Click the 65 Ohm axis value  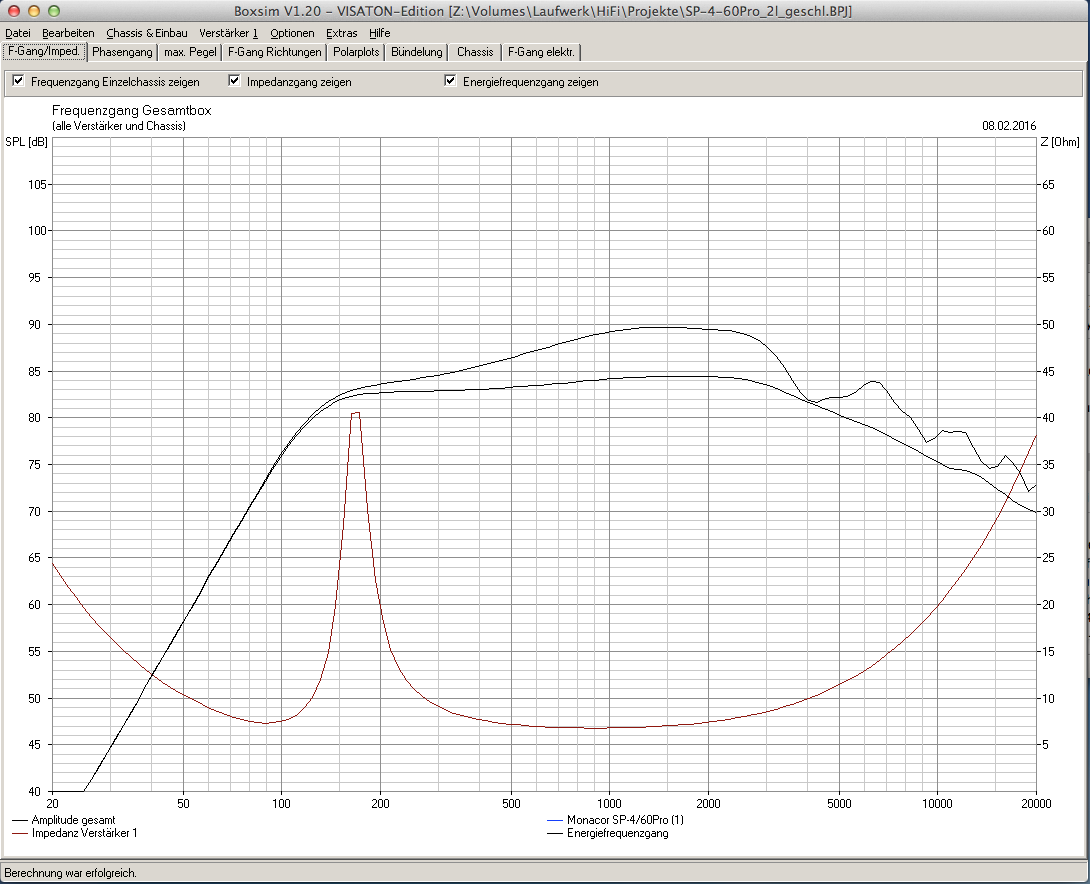coord(1048,185)
